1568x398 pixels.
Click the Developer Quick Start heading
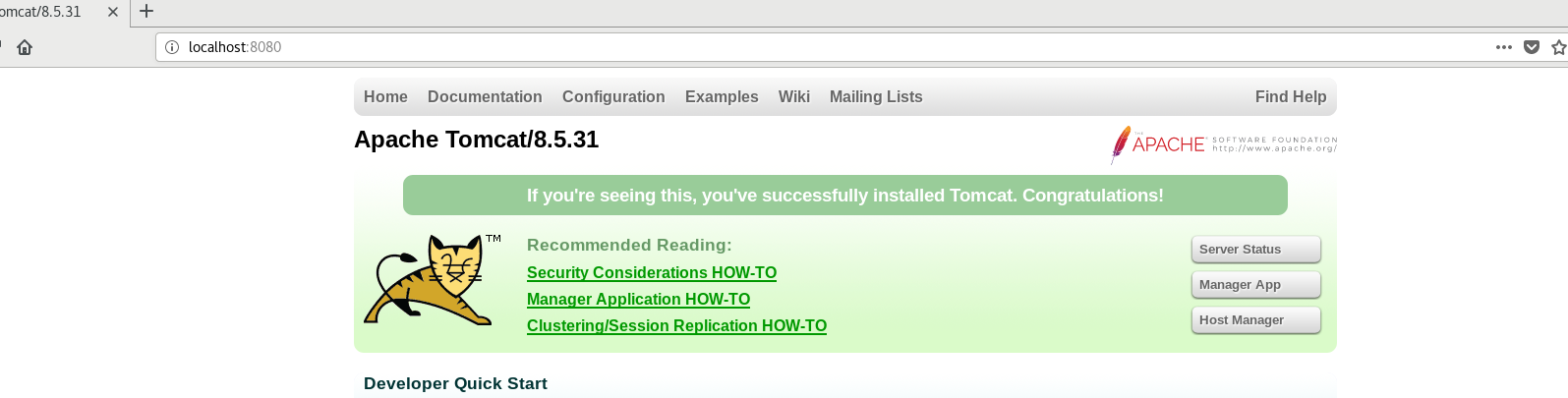point(455,383)
